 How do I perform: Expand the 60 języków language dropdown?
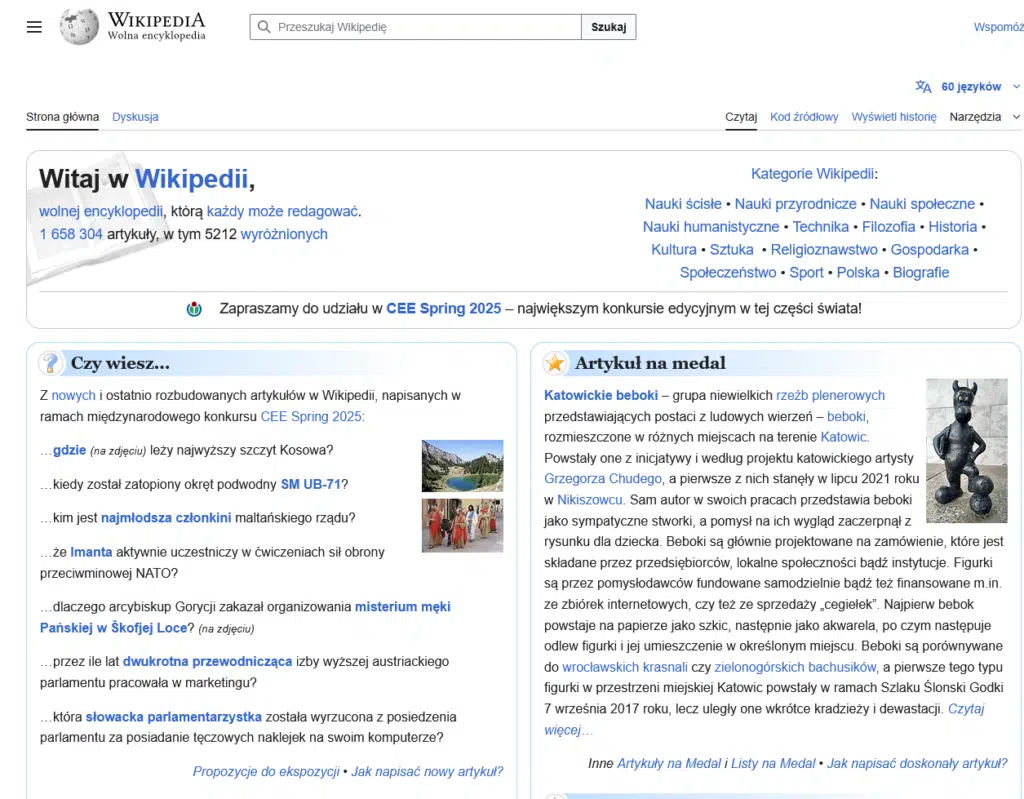pyautogui.click(x=979, y=86)
